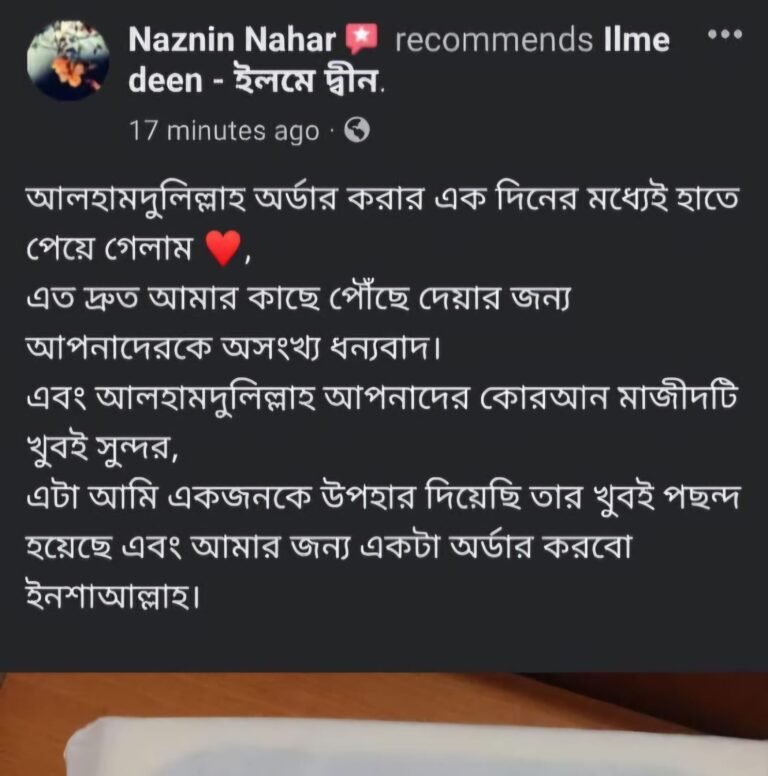Click the red star recommendation badge

(x=361, y=39)
